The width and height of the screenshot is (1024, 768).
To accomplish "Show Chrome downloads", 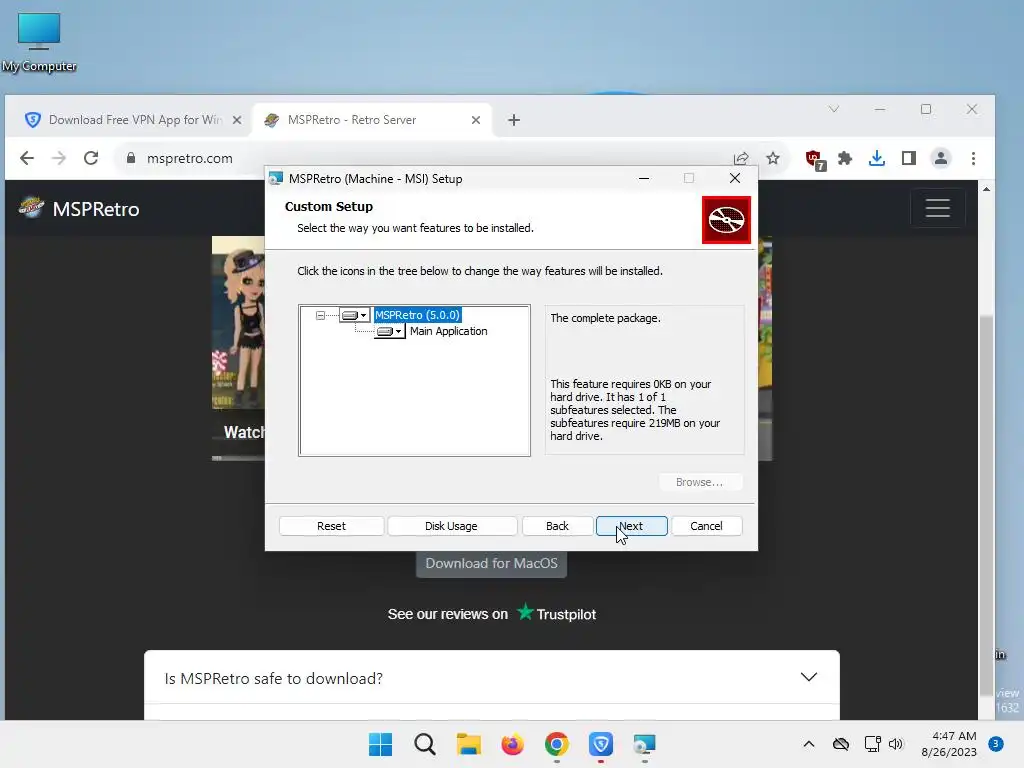I will (877, 158).
